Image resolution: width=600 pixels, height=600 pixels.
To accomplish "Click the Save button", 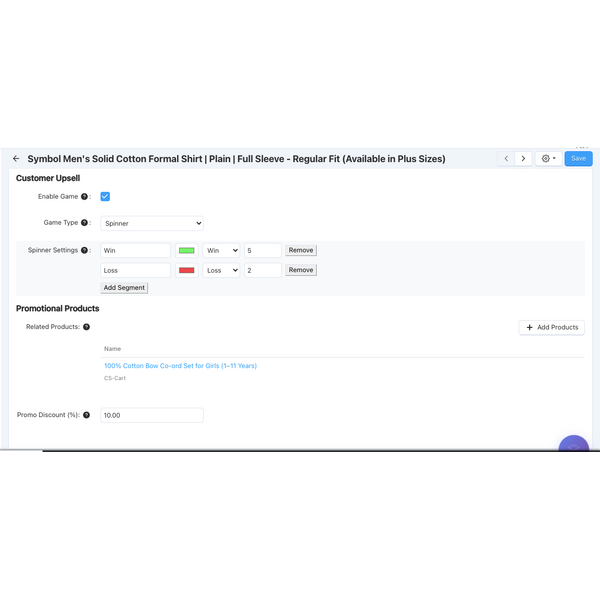I will [x=578, y=158].
